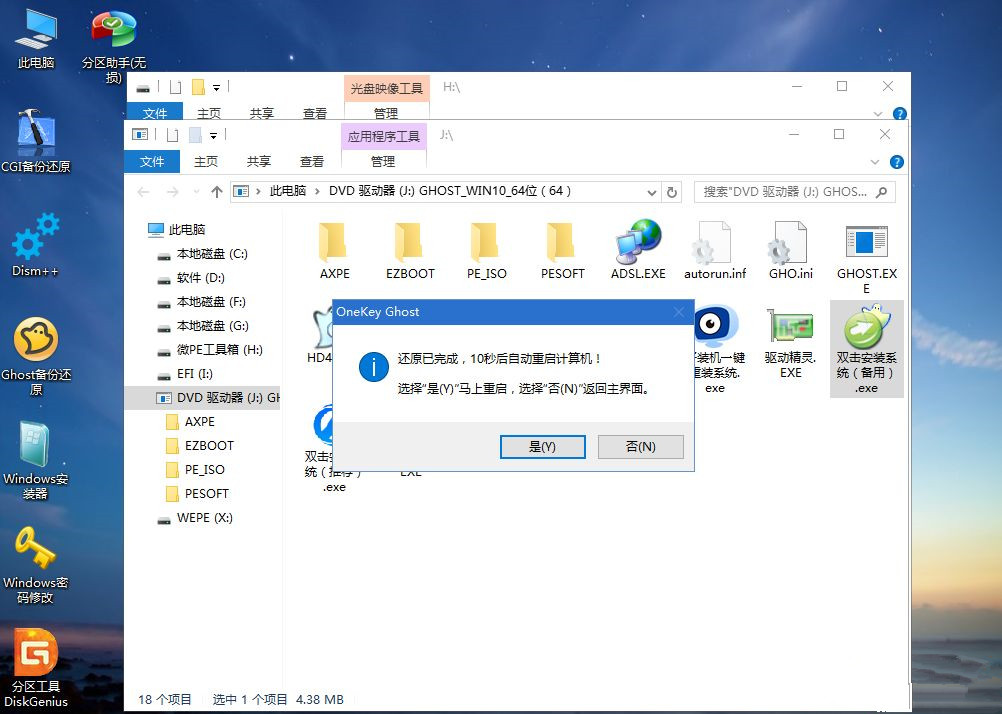This screenshot has width=1002, height=714.
Task: Click 是(Y) to restart immediately
Action: click(x=542, y=446)
